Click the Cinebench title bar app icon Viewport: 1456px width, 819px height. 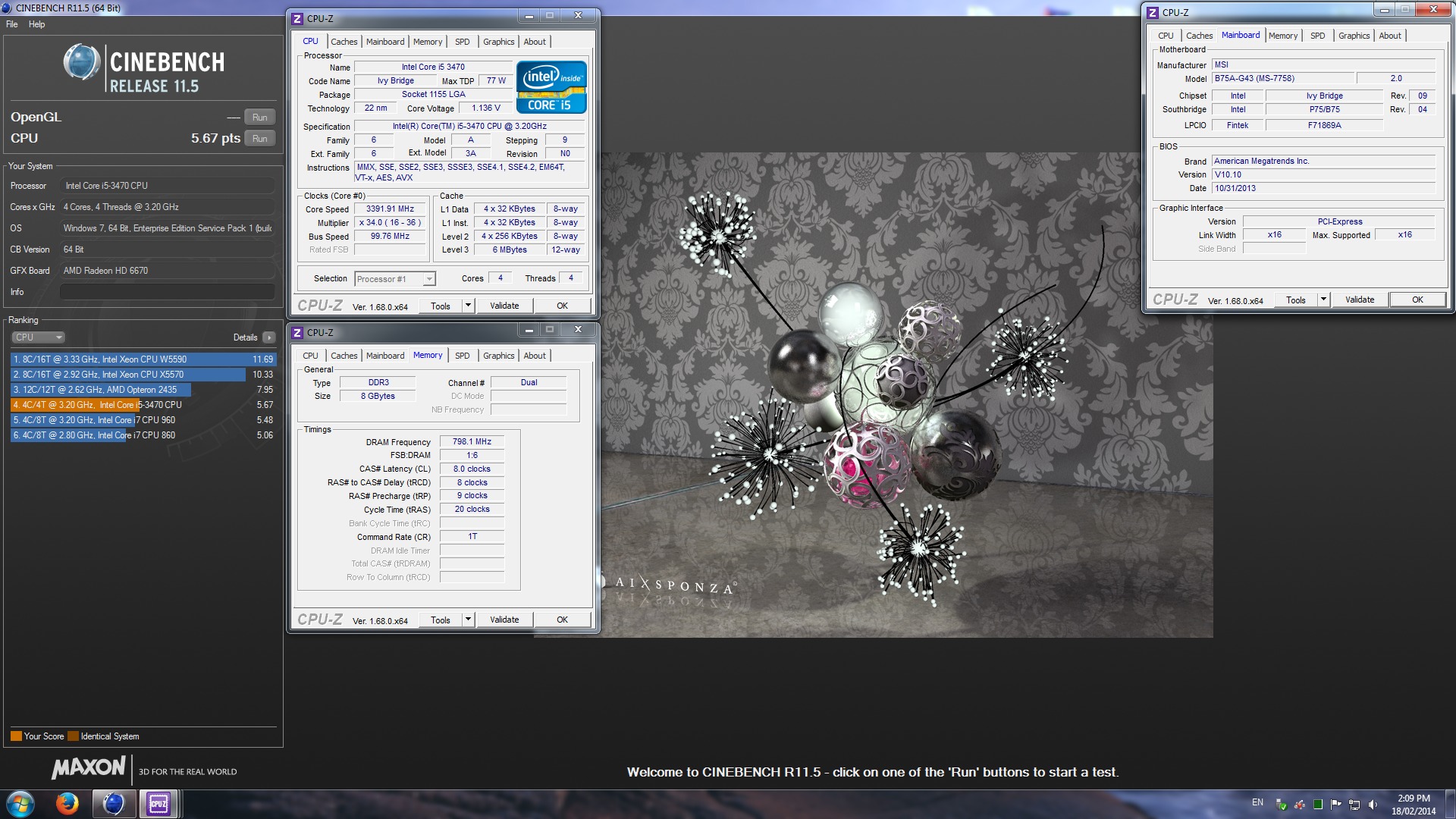(7, 8)
